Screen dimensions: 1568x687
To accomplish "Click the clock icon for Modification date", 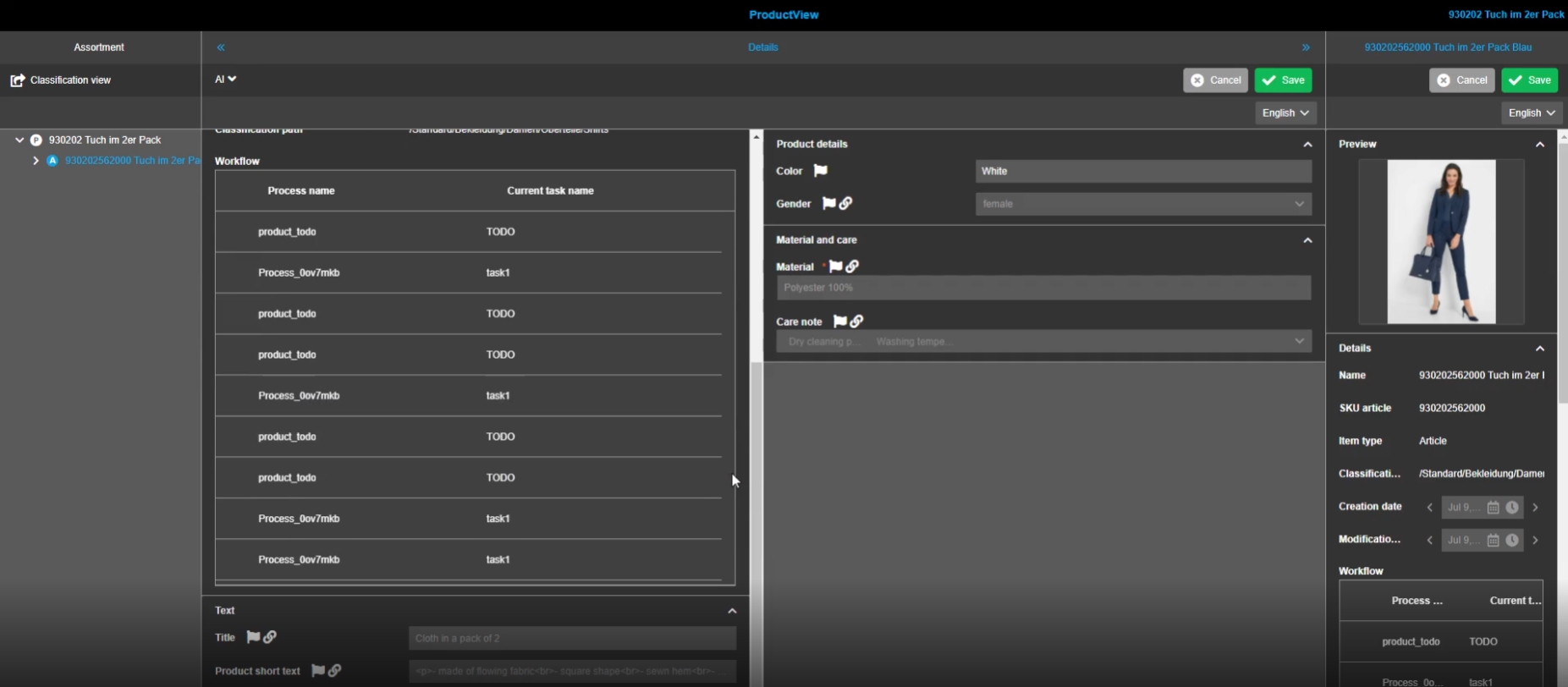I will 1511,540.
